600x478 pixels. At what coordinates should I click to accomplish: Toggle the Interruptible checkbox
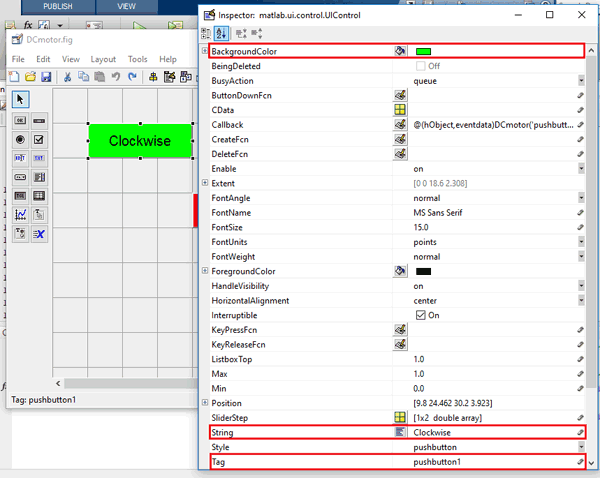tap(420, 315)
